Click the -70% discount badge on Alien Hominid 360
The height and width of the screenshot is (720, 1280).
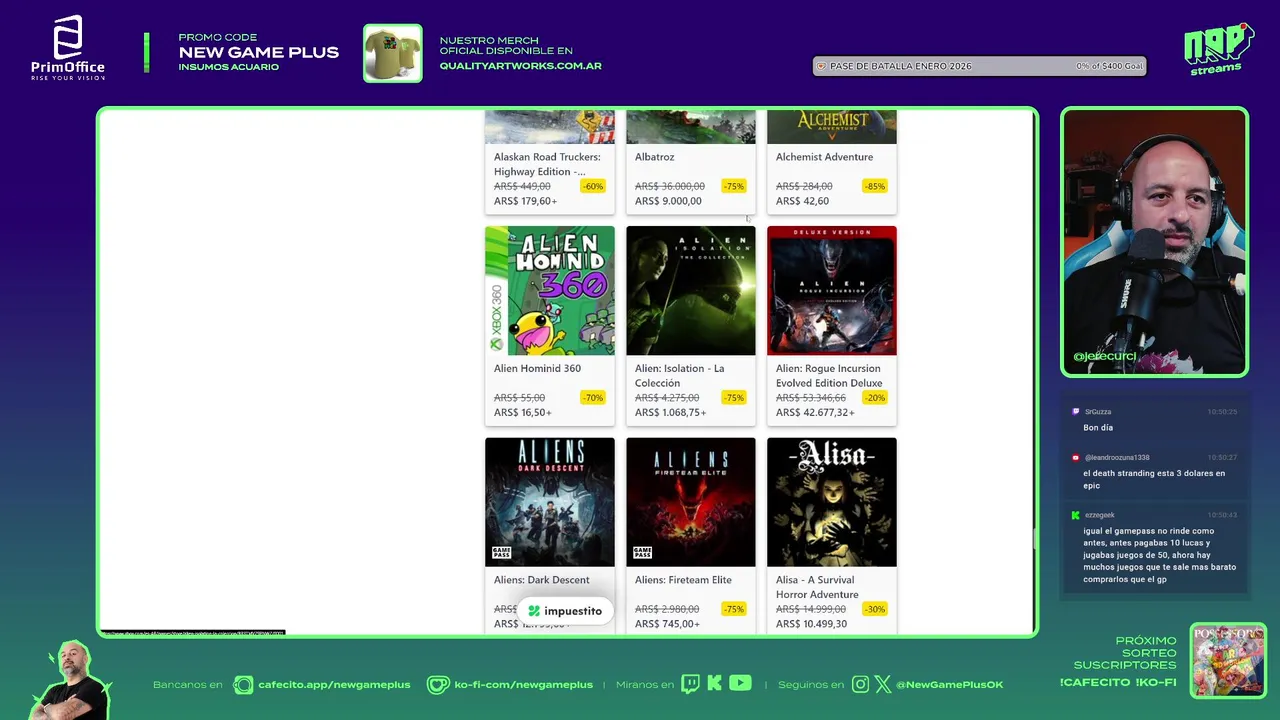593,398
